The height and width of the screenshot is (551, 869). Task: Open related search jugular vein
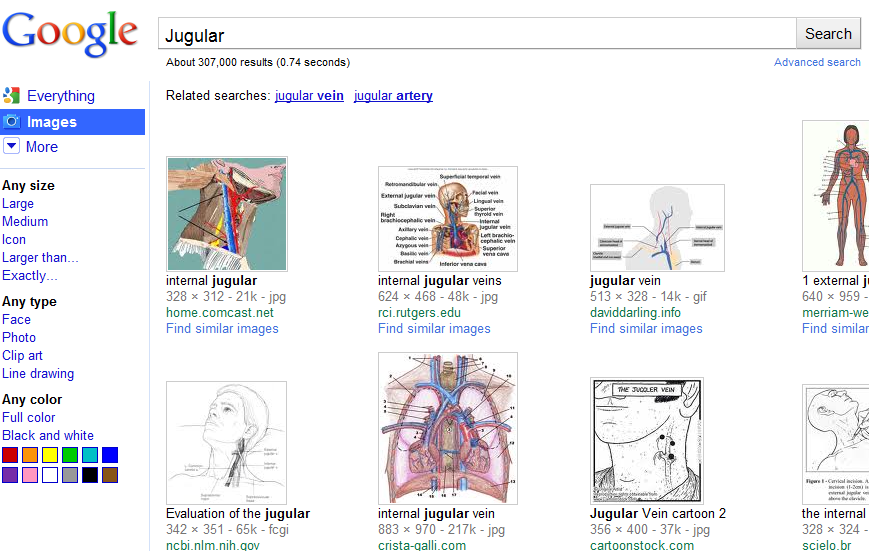(x=309, y=95)
